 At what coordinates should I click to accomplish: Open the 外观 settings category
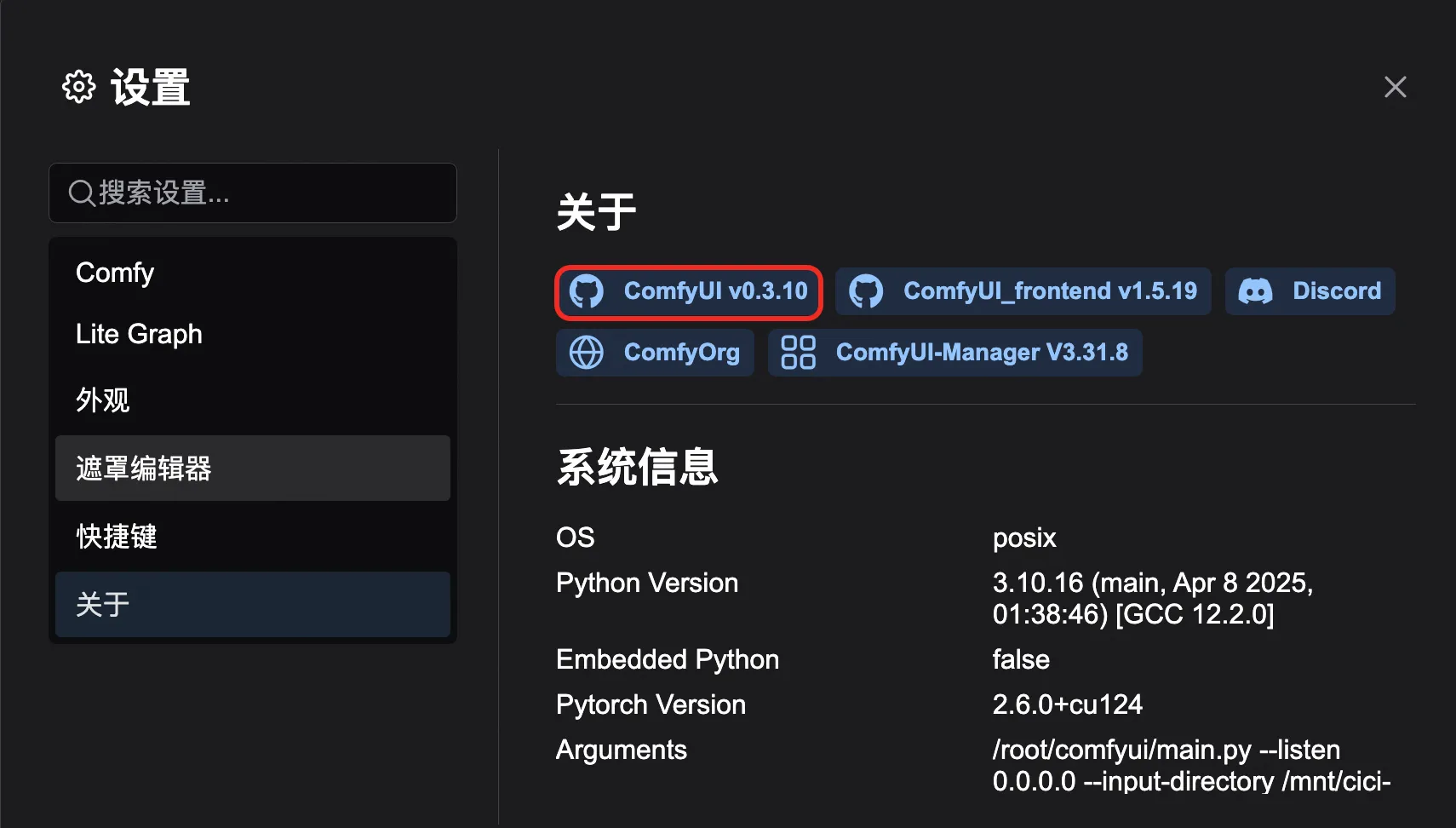click(x=253, y=400)
